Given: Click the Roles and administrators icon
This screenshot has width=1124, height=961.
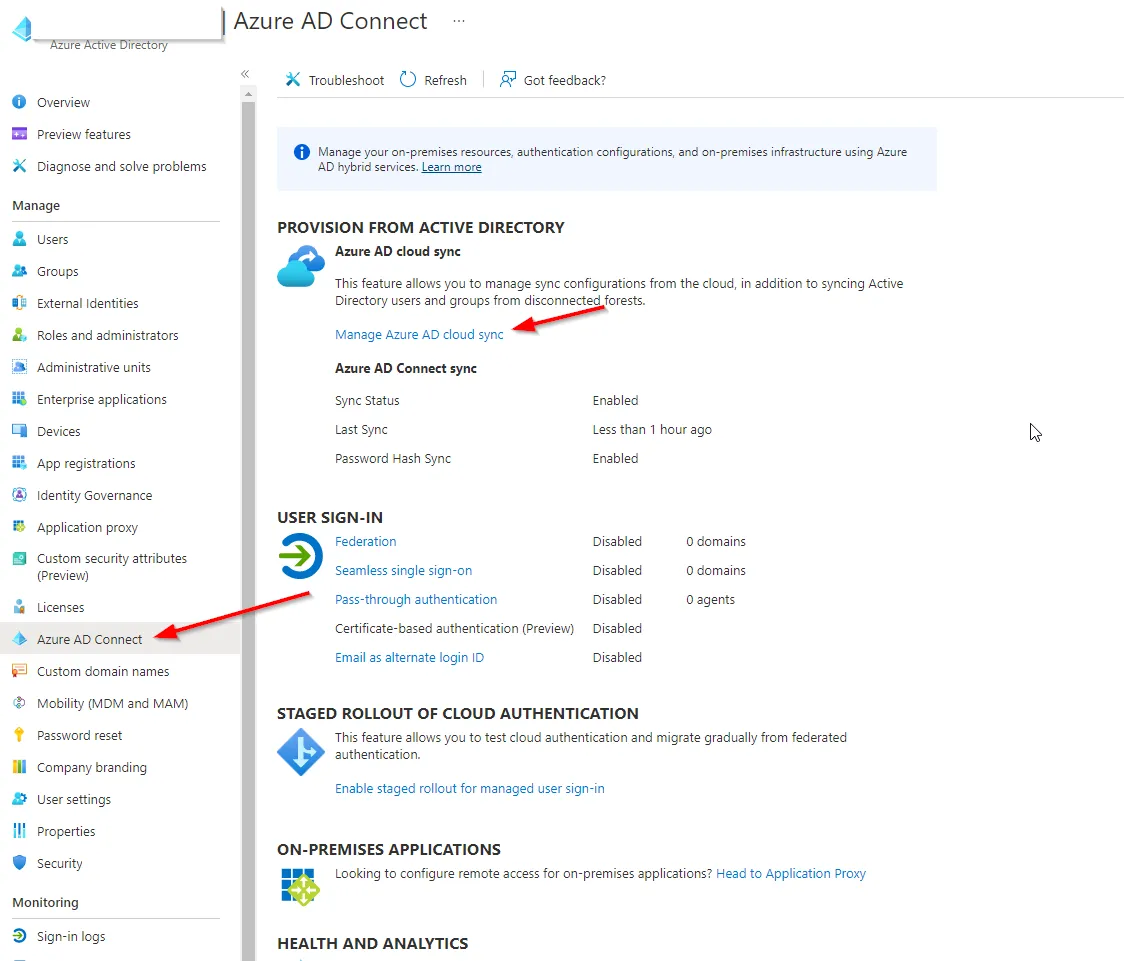Looking at the screenshot, I should click(x=19, y=335).
